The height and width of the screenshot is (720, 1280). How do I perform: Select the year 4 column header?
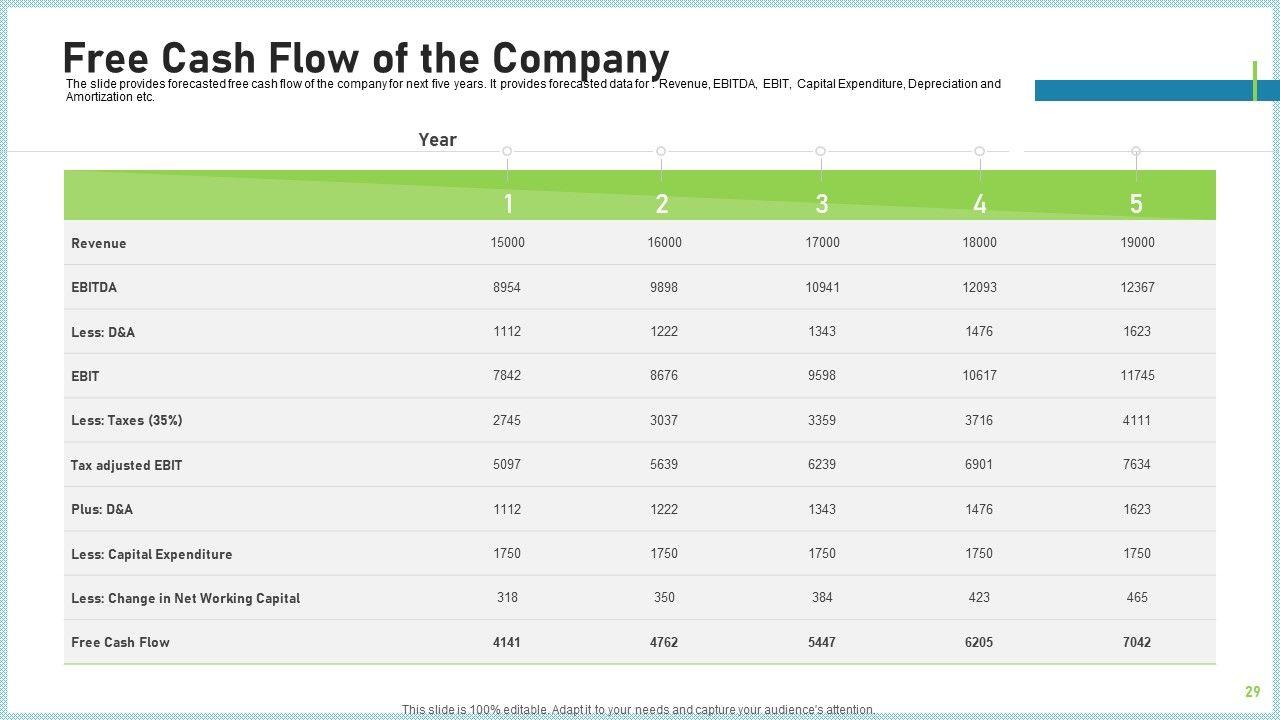[x=979, y=204]
